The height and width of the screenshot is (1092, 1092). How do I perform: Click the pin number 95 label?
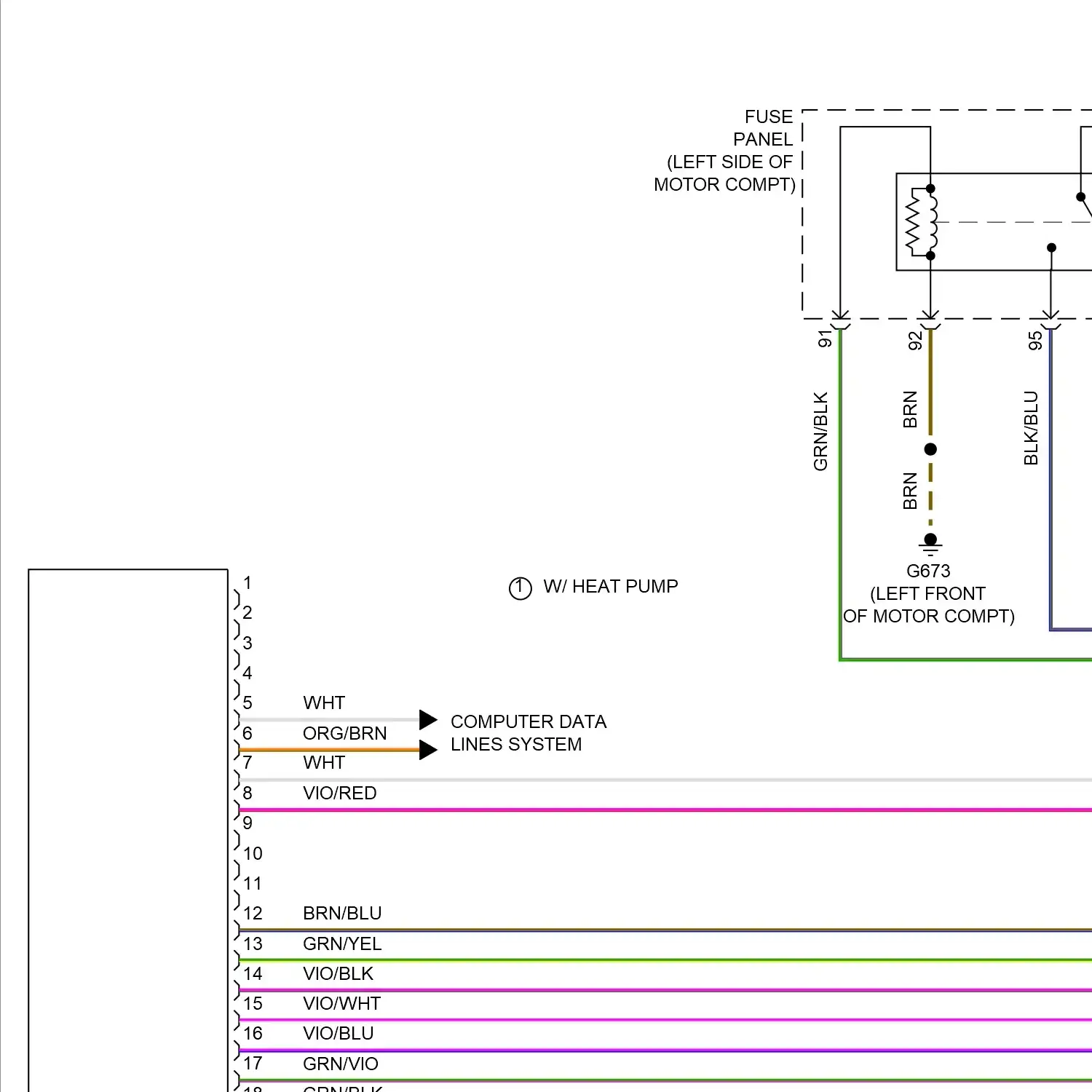pyautogui.click(x=1035, y=341)
